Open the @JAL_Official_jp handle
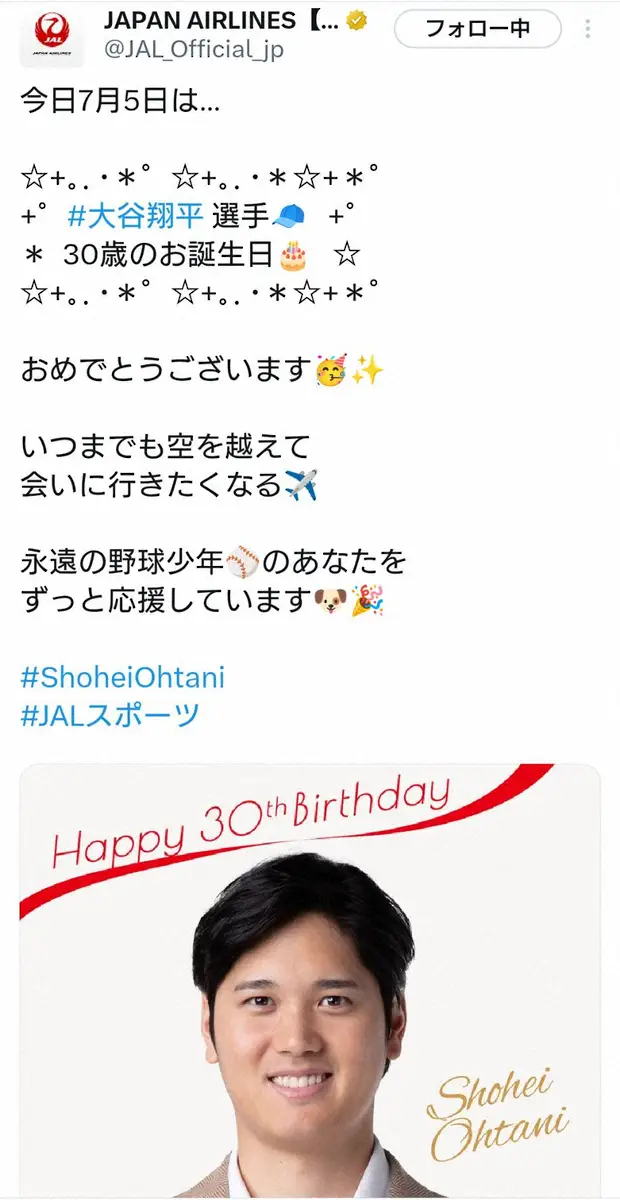This screenshot has height=1200, width=620. pos(193,48)
